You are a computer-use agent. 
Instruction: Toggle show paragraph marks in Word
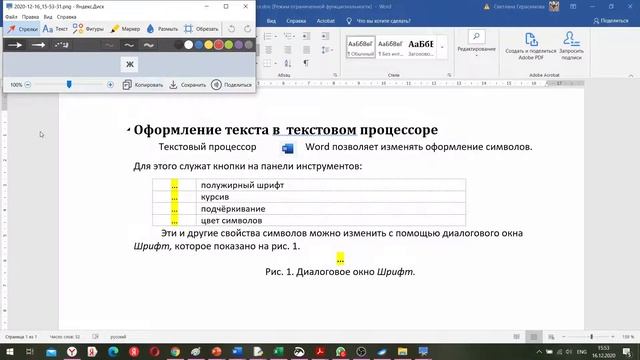click(306, 63)
